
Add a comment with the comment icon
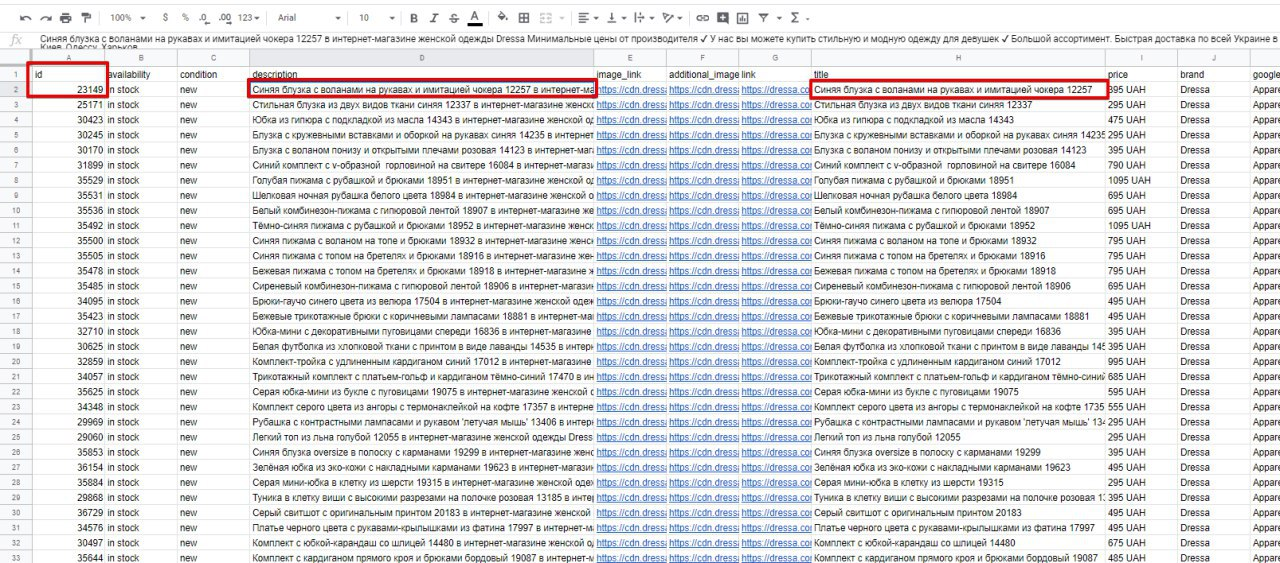[723, 18]
